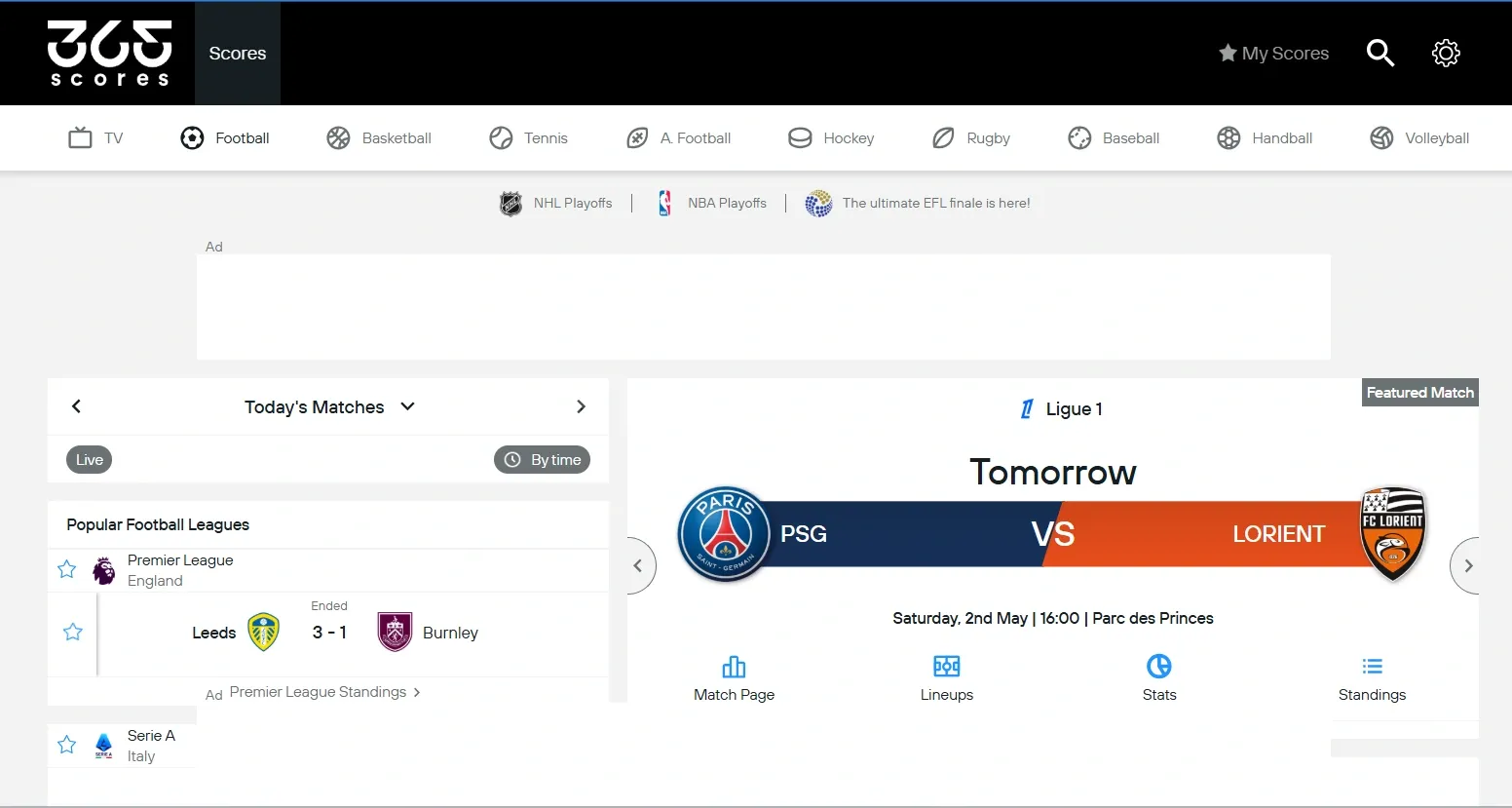The width and height of the screenshot is (1512, 808).
Task: Click the Serie A Italy row
Action: click(122, 746)
